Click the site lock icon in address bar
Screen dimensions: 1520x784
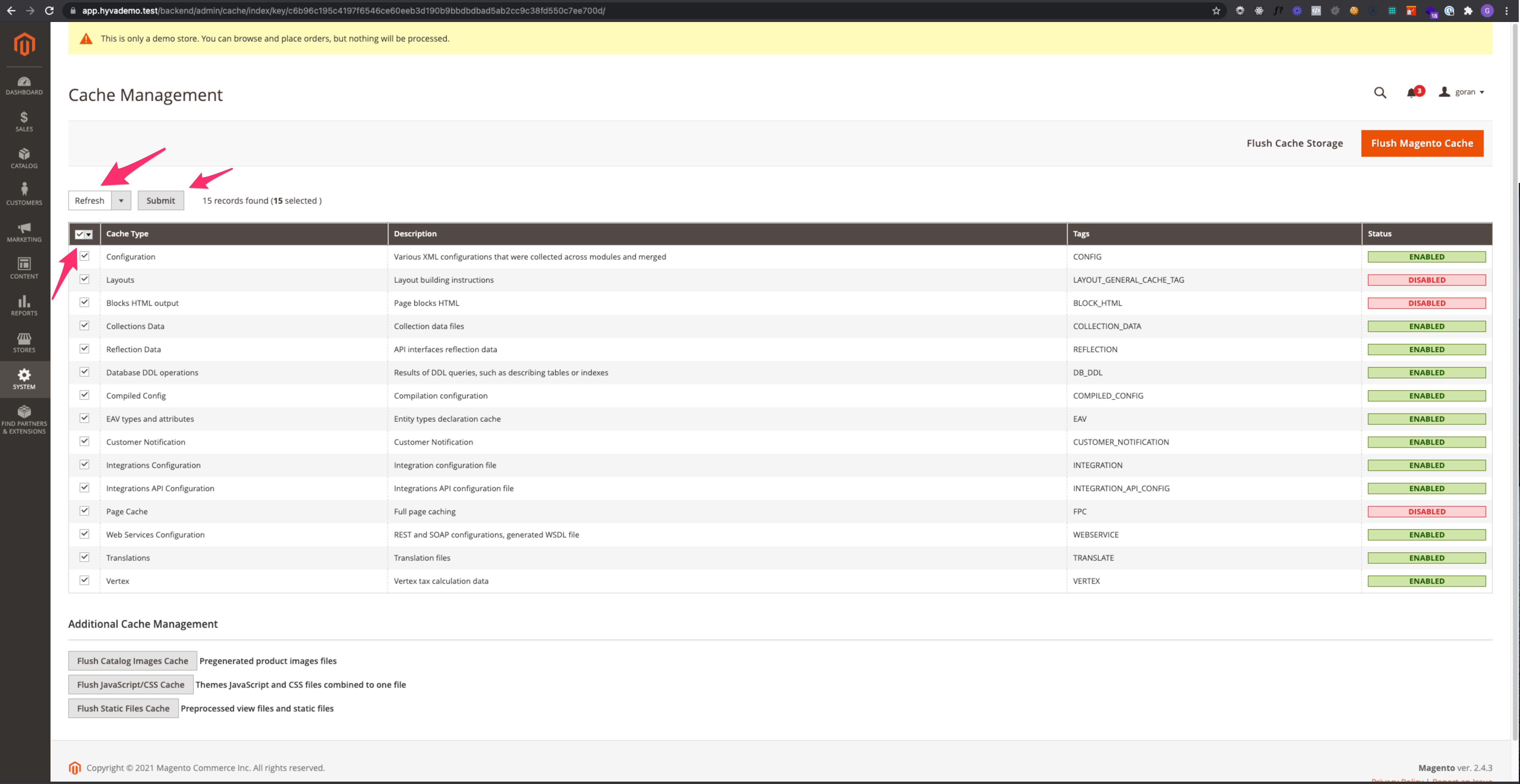point(72,11)
